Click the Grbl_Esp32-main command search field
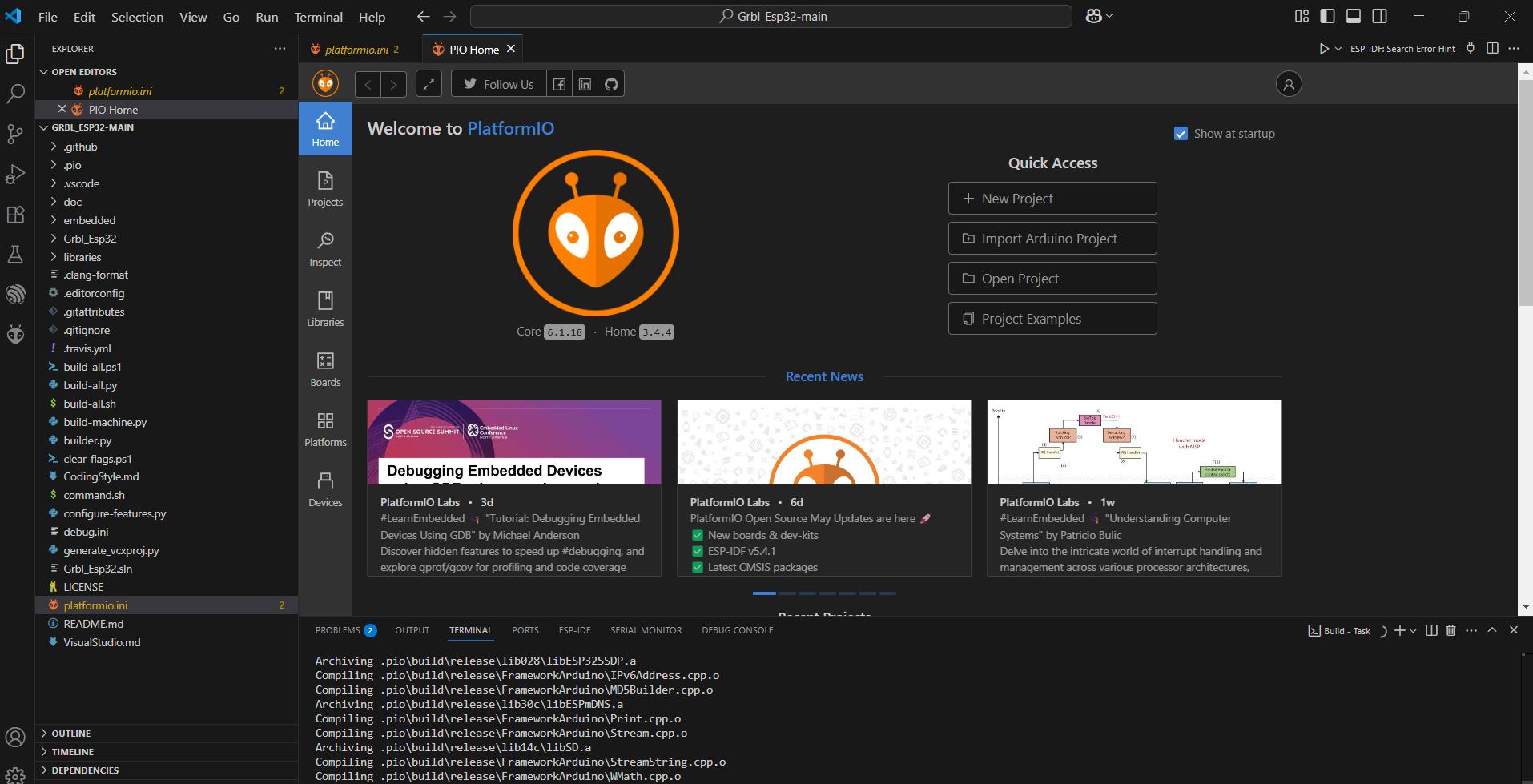 point(771,16)
